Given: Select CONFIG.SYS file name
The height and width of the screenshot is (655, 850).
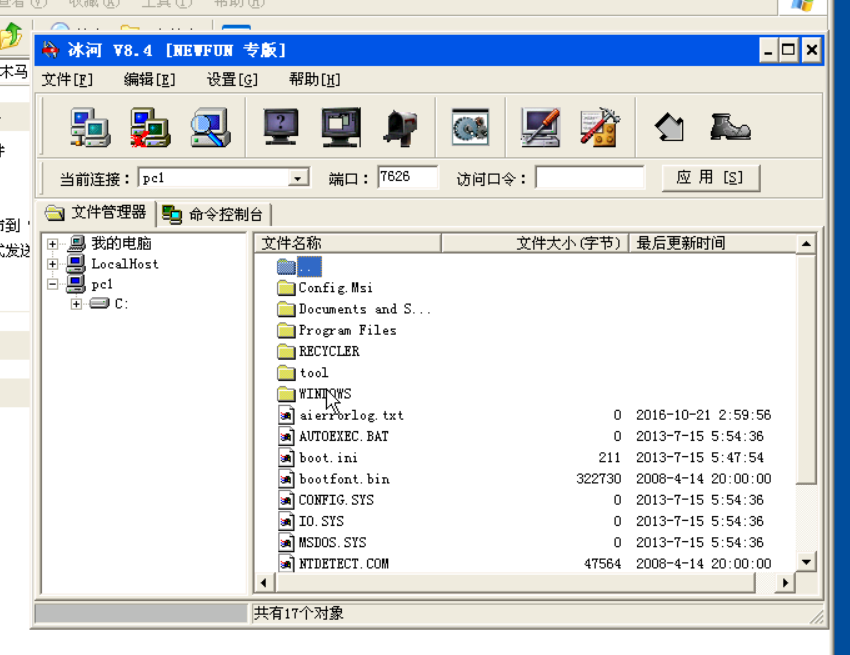Looking at the screenshot, I should pyautogui.click(x=337, y=500).
